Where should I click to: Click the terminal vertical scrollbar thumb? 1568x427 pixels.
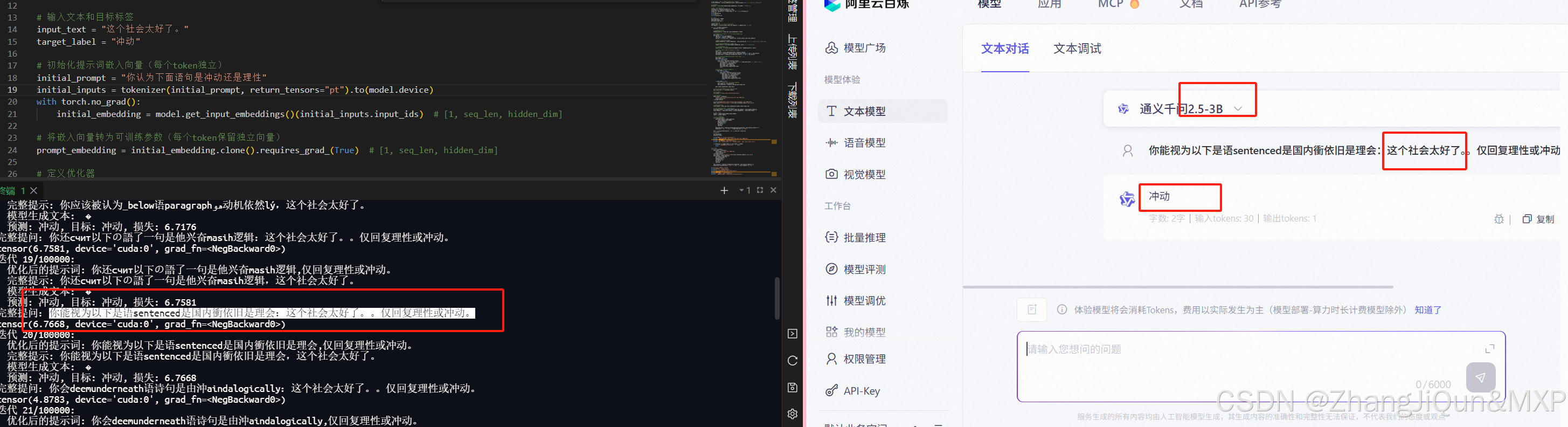coord(776,298)
